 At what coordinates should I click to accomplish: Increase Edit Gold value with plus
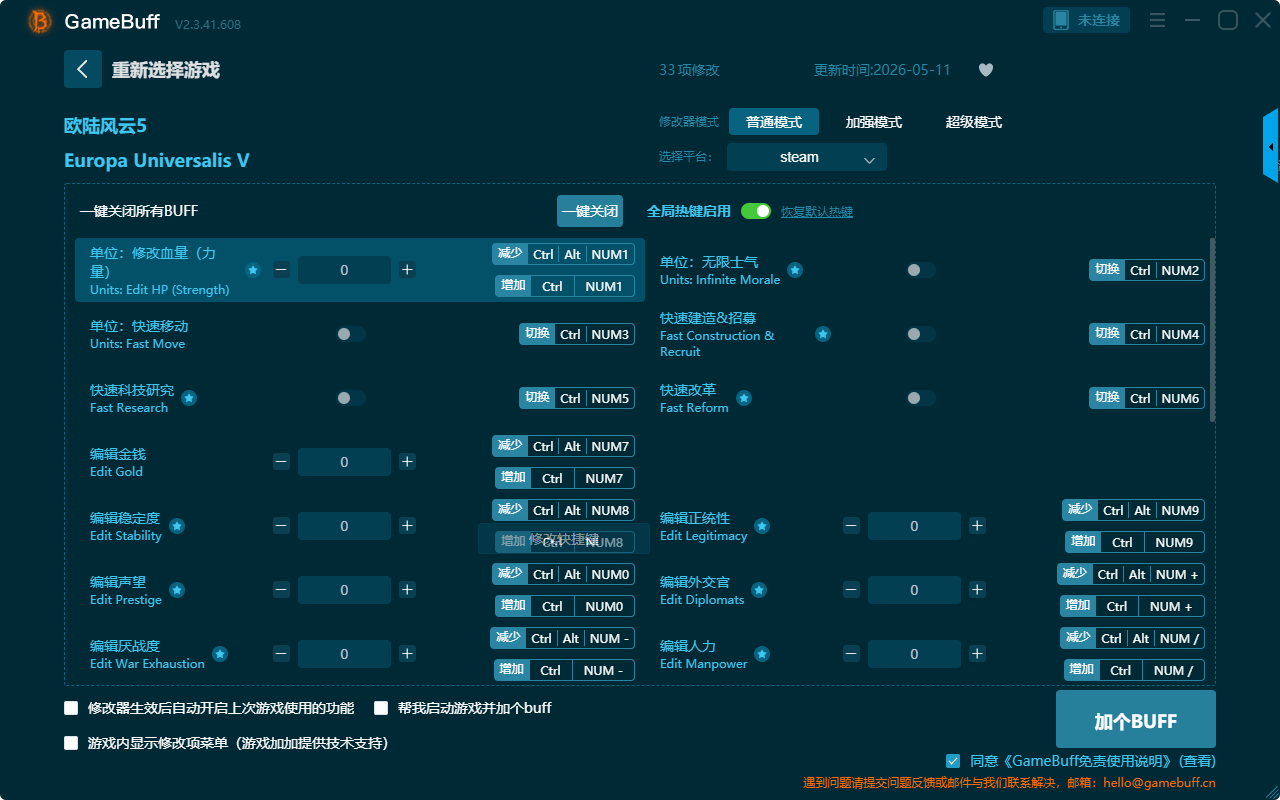pos(407,462)
